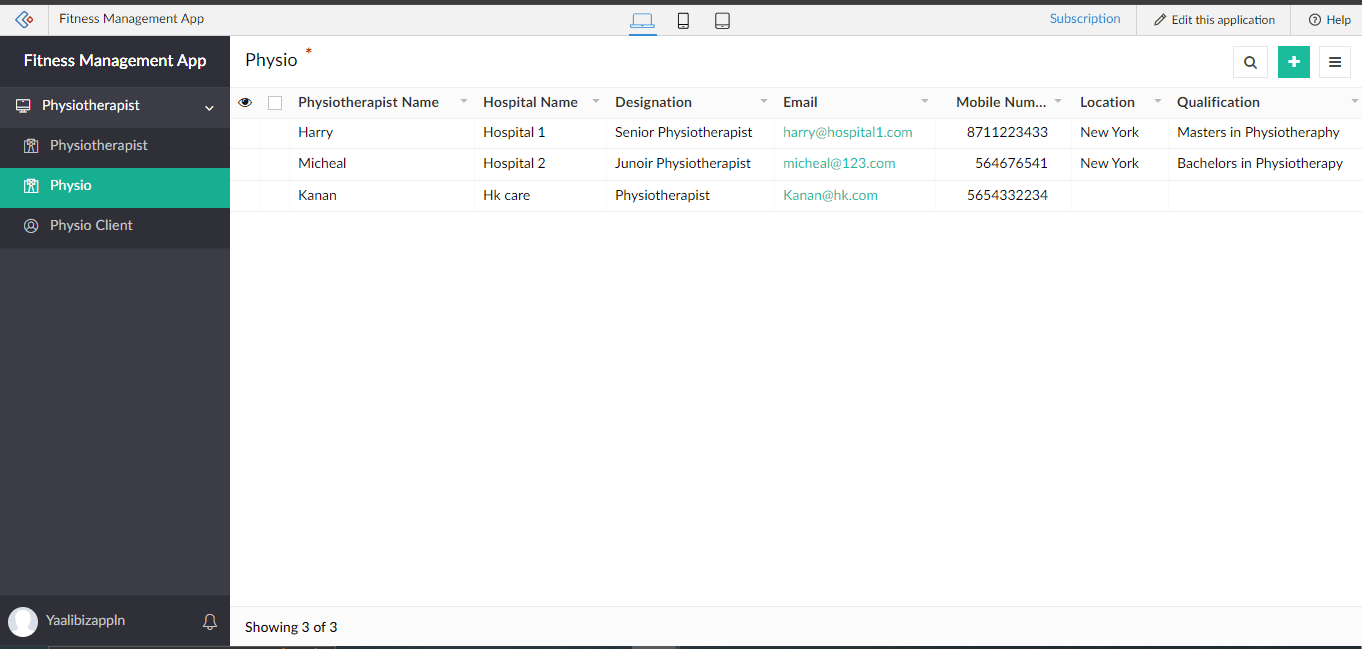Select Physiotherapist item in sidebar
This screenshot has height=649, width=1362.
(x=98, y=145)
